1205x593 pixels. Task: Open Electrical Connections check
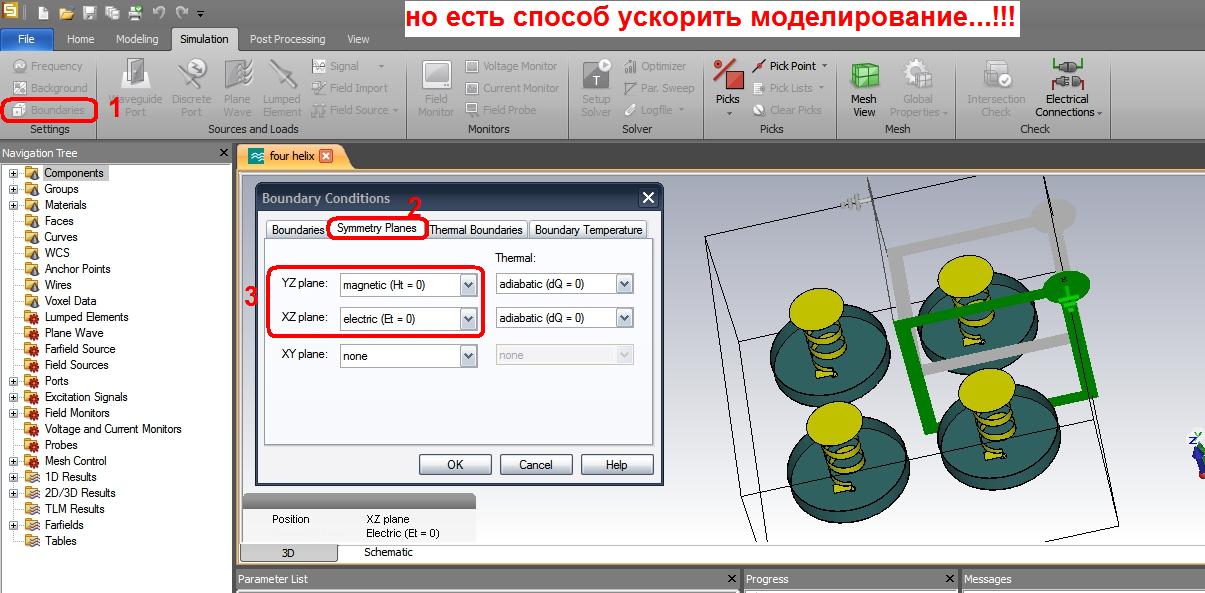pos(1068,88)
